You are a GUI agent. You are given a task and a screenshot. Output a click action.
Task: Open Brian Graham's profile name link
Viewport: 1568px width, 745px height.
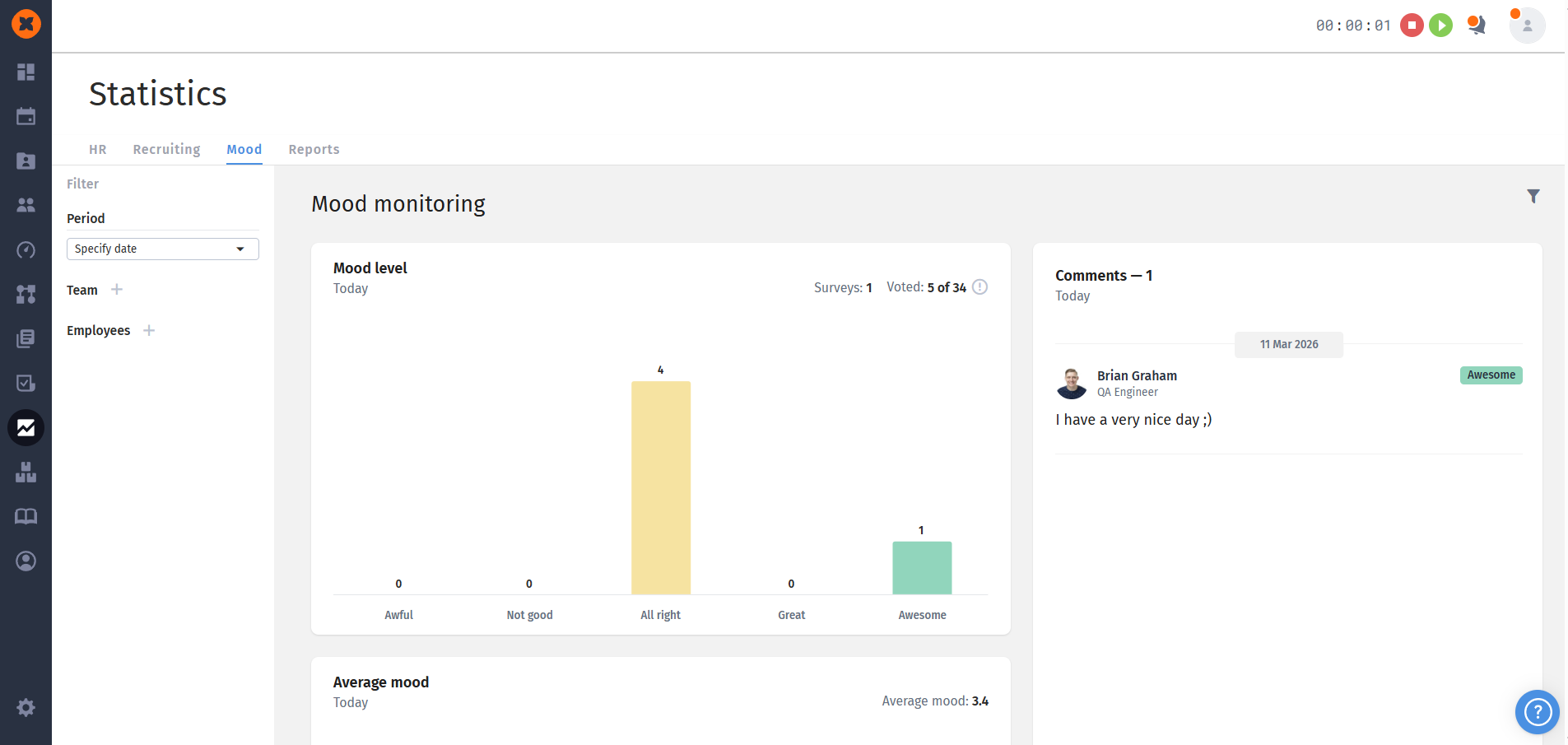[1137, 375]
